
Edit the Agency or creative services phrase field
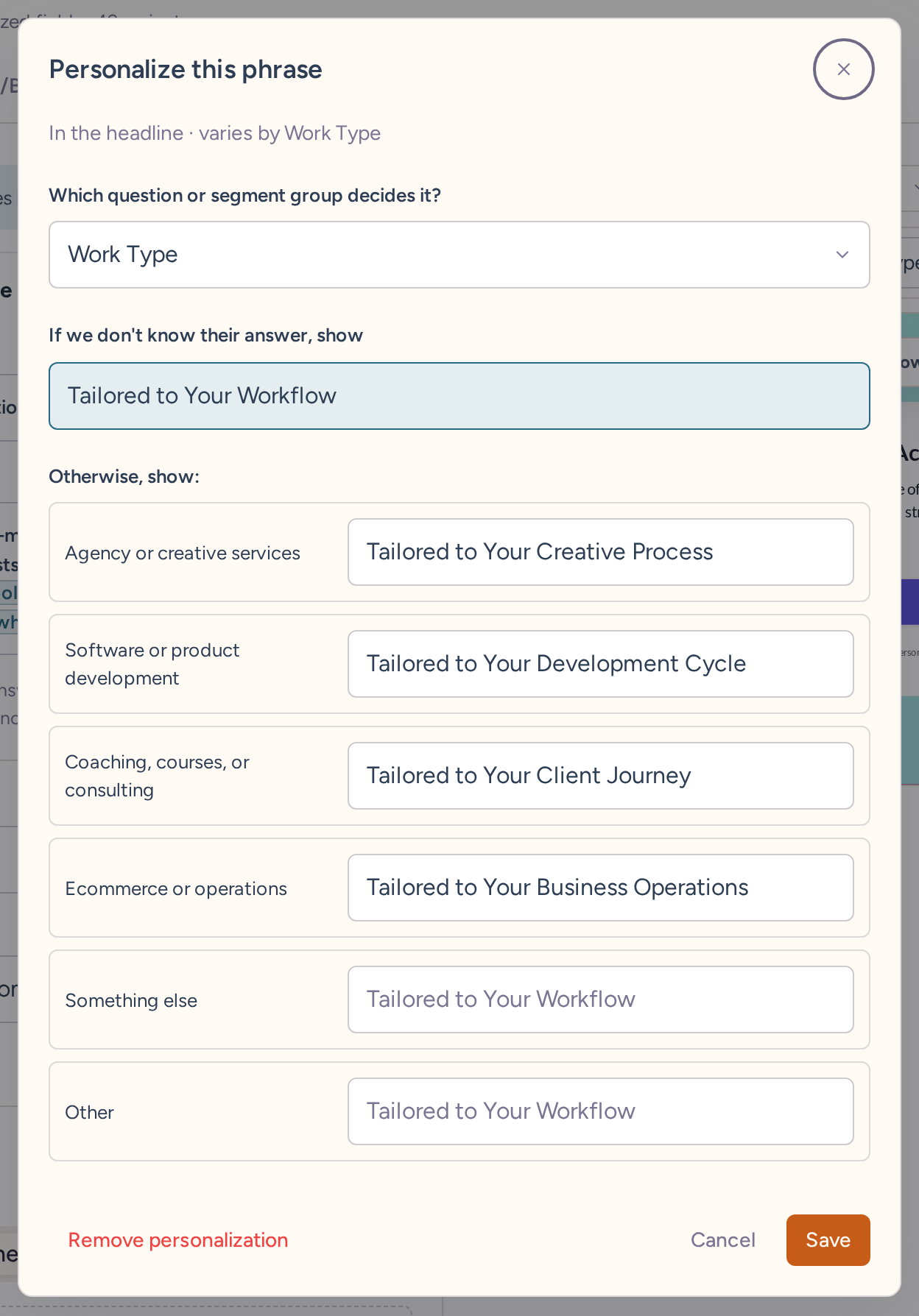(x=601, y=552)
